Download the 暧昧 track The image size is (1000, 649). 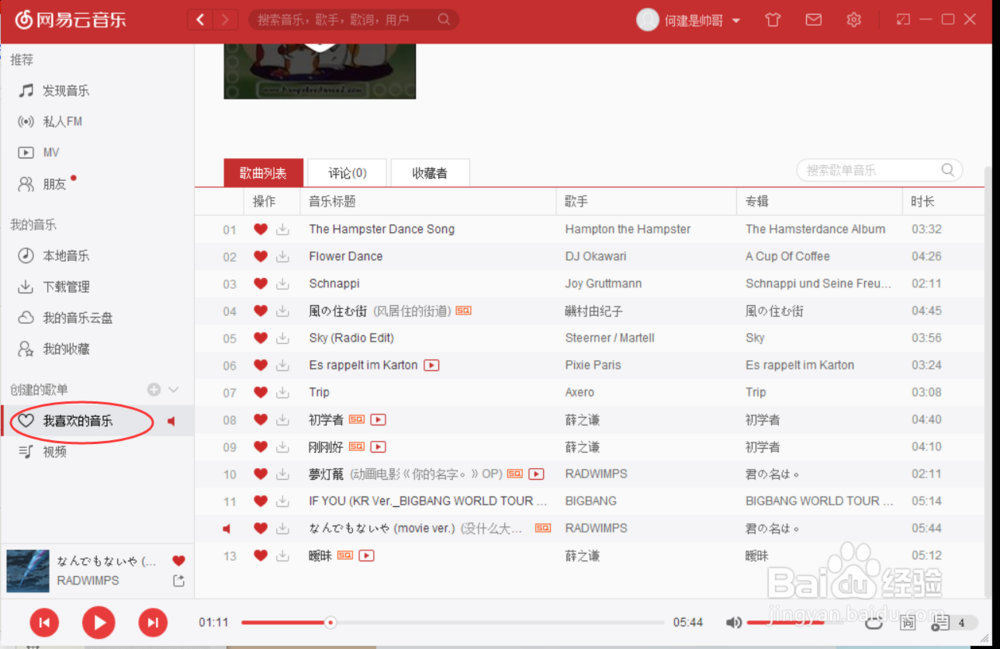283,556
